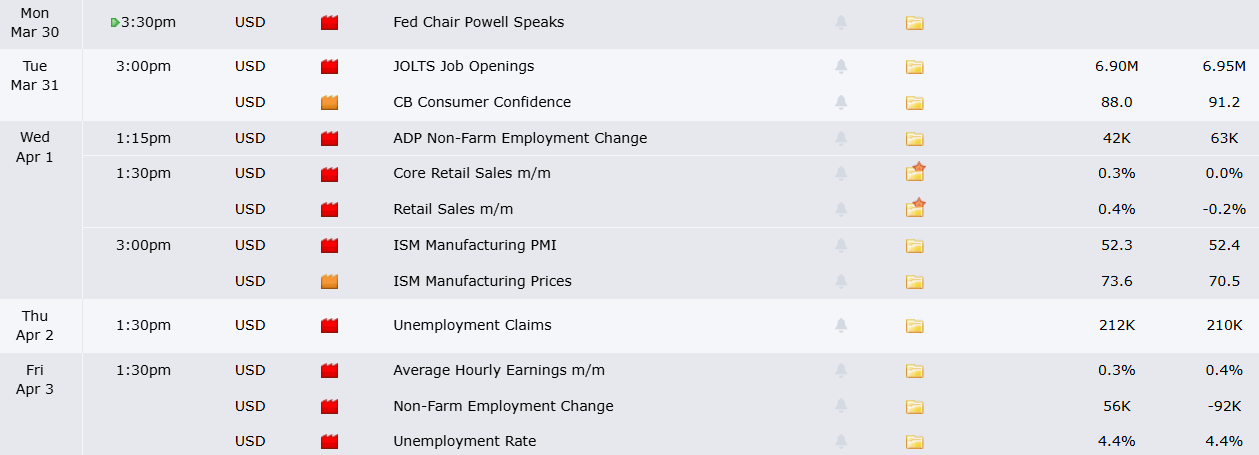This screenshot has width=1259, height=455.
Task: Click the JOLTS Job Openings event title
Action: click(x=463, y=66)
